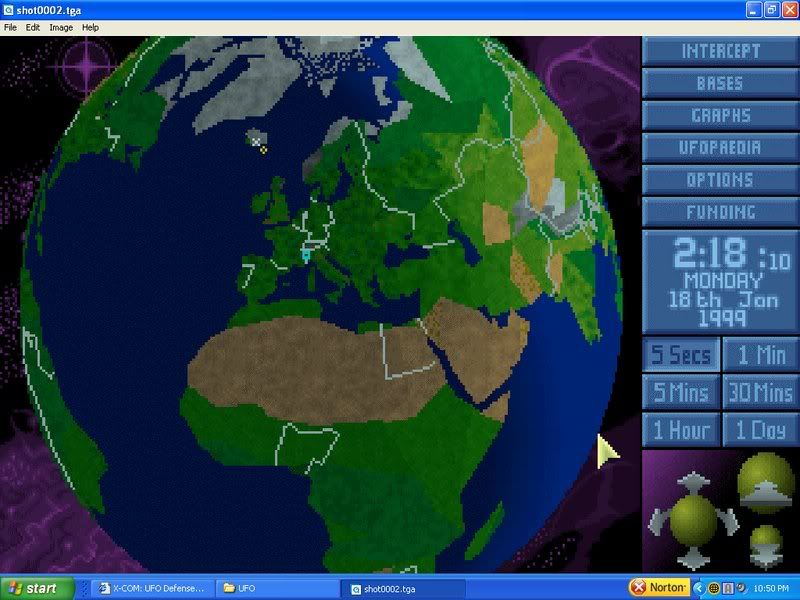Click the game clock showing 2:18
This screenshot has height=600, width=800.
point(710,254)
